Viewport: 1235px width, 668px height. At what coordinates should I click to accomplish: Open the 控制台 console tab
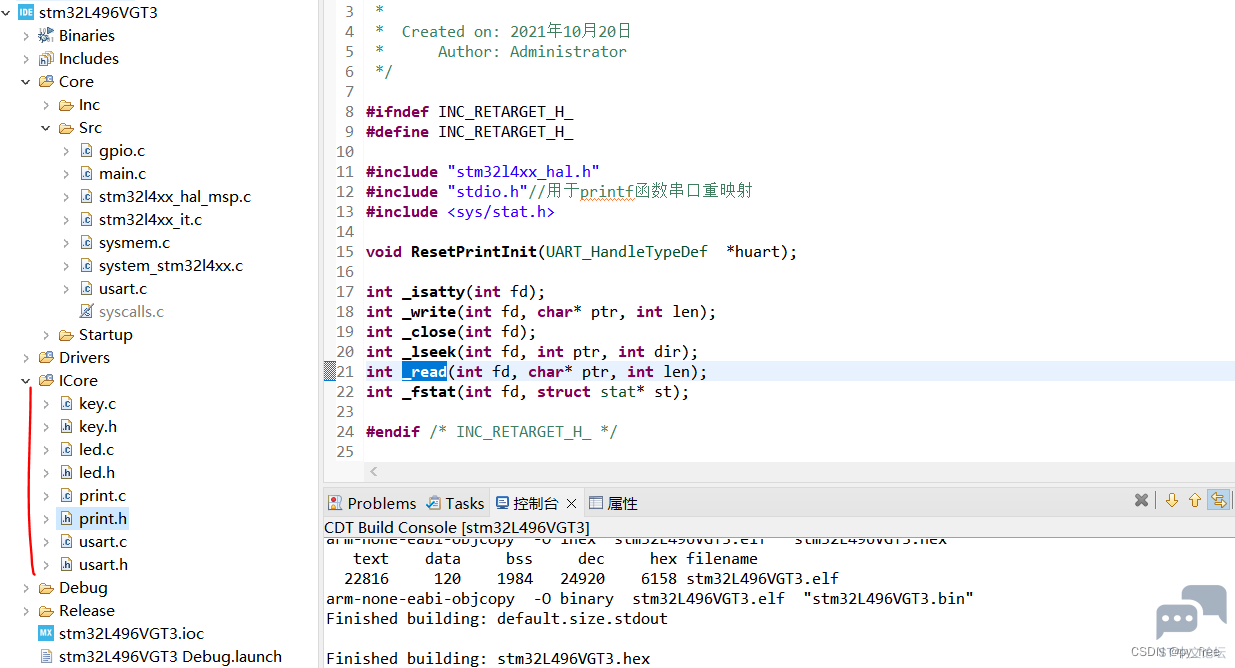(x=526, y=503)
